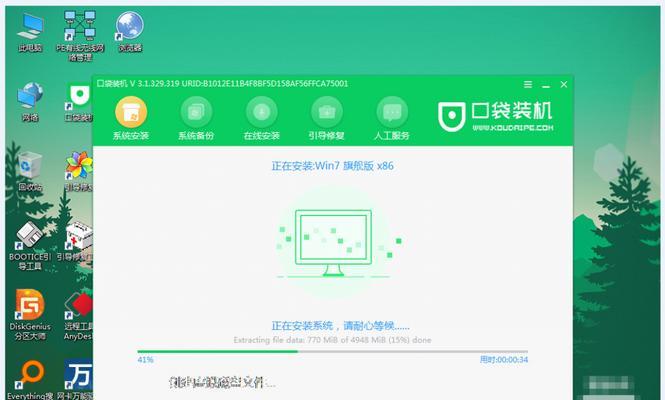Open the 系统安装 (system install) tab

point(131,118)
